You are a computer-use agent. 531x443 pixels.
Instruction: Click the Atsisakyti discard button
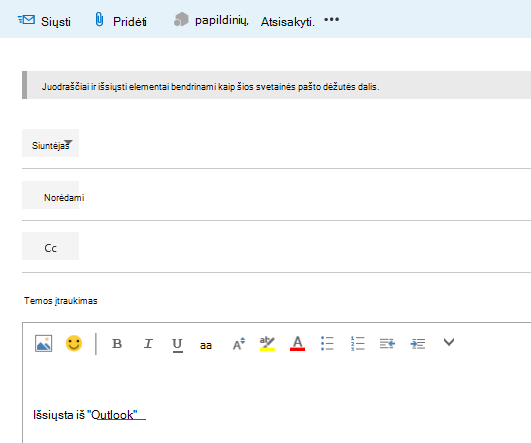pos(288,22)
